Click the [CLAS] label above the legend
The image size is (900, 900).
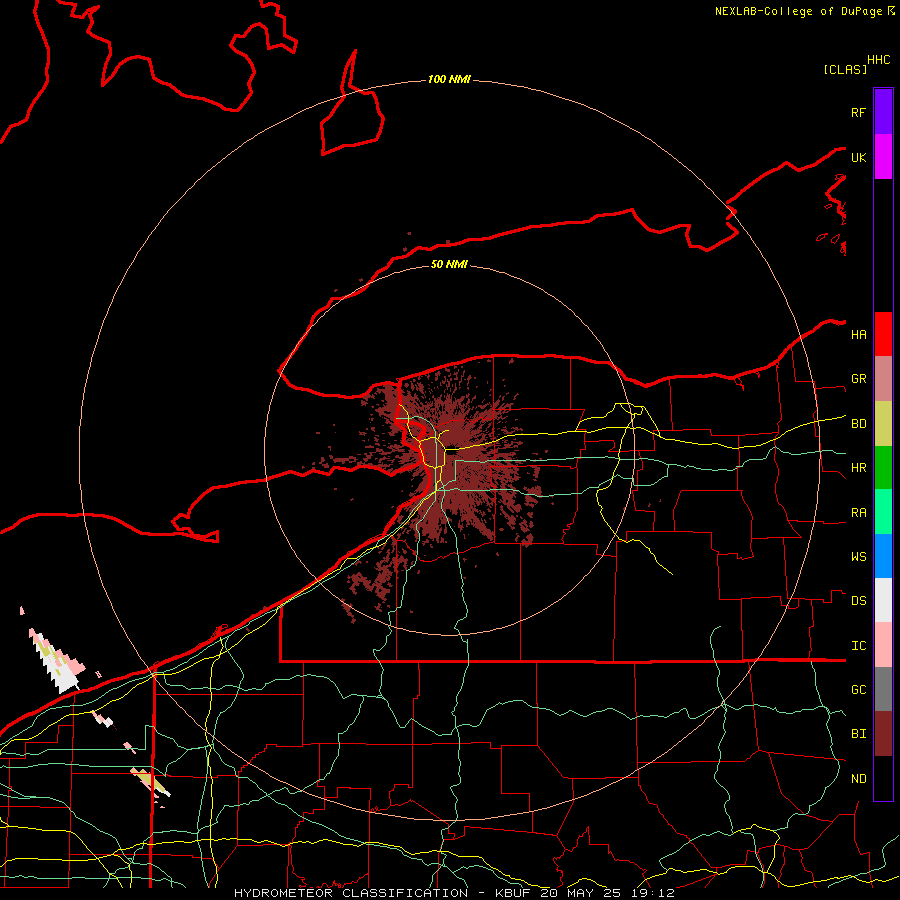(845, 69)
